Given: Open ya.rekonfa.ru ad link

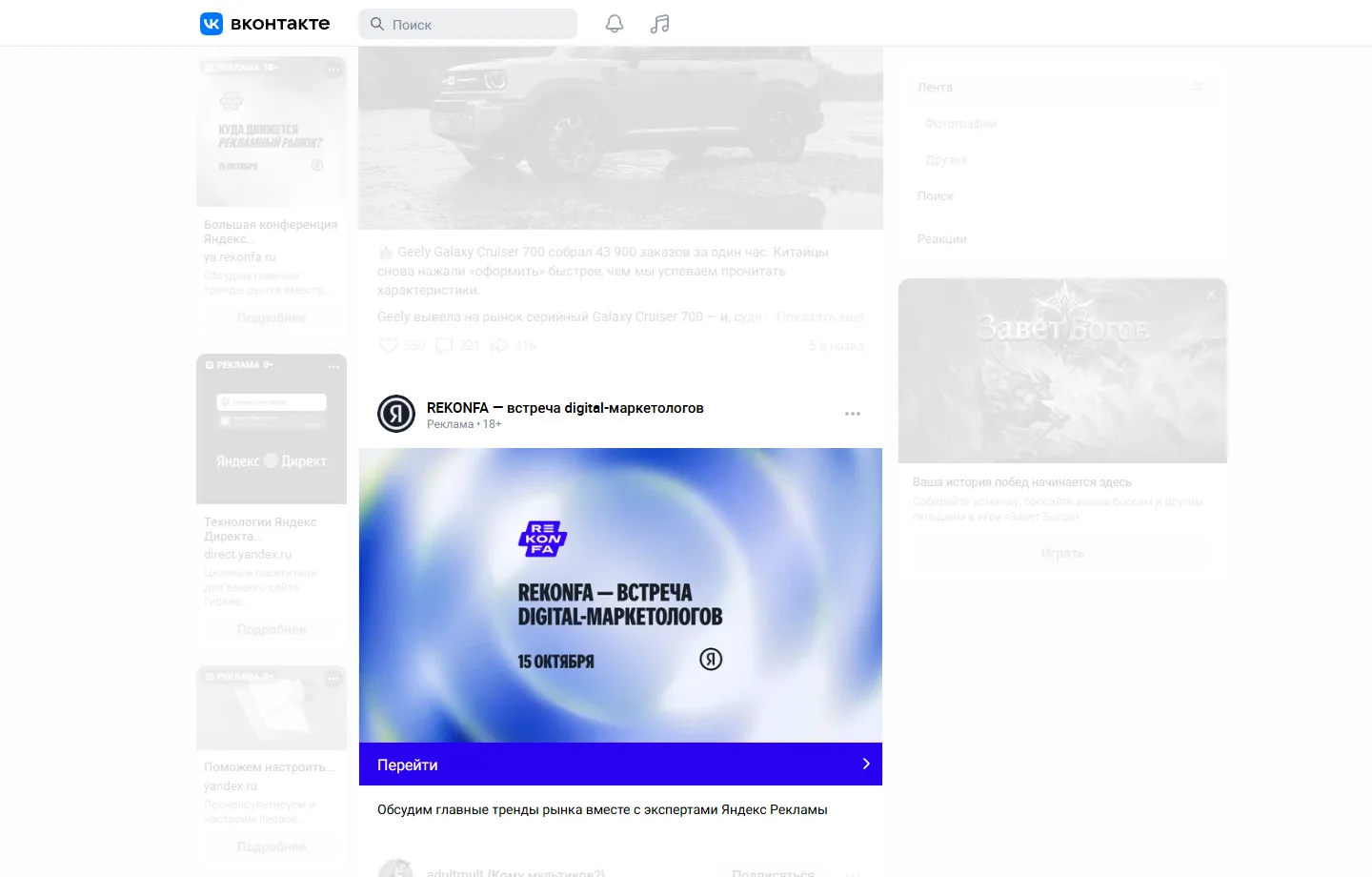Looking at the screenshot, I should pos(240,257).
